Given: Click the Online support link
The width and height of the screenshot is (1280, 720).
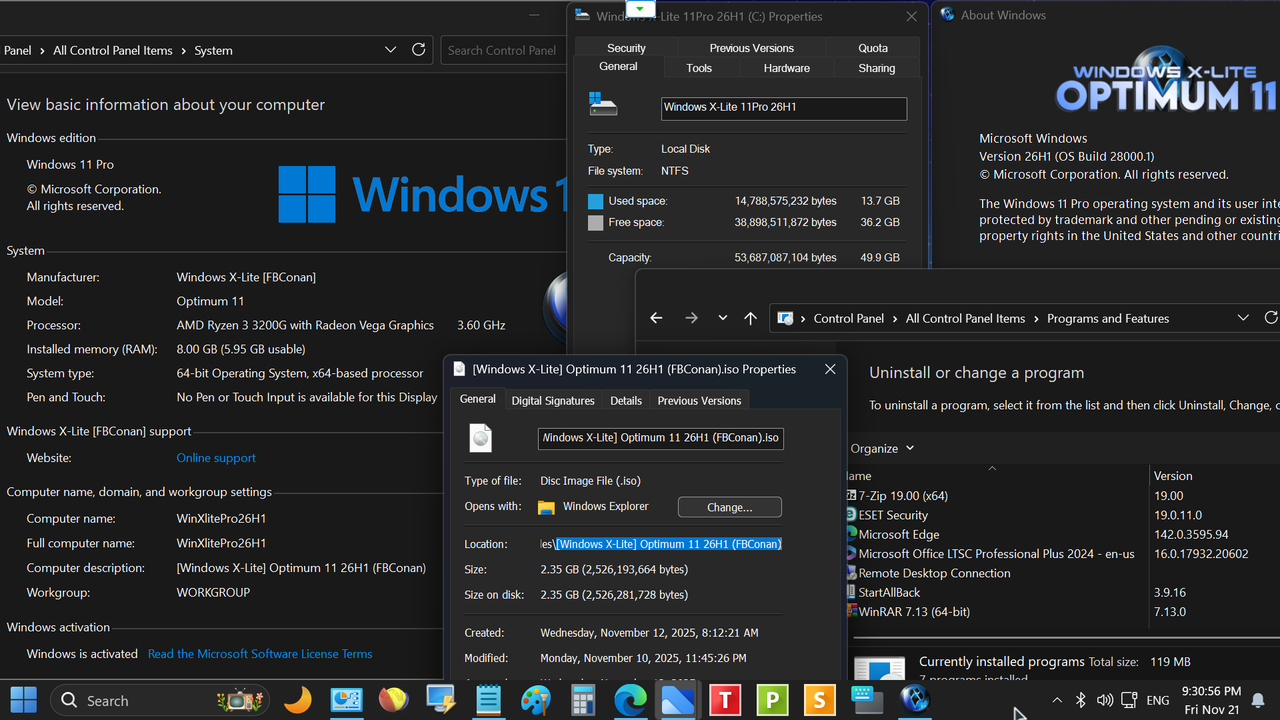Looking at the screenshot, I should pos(215,457).
